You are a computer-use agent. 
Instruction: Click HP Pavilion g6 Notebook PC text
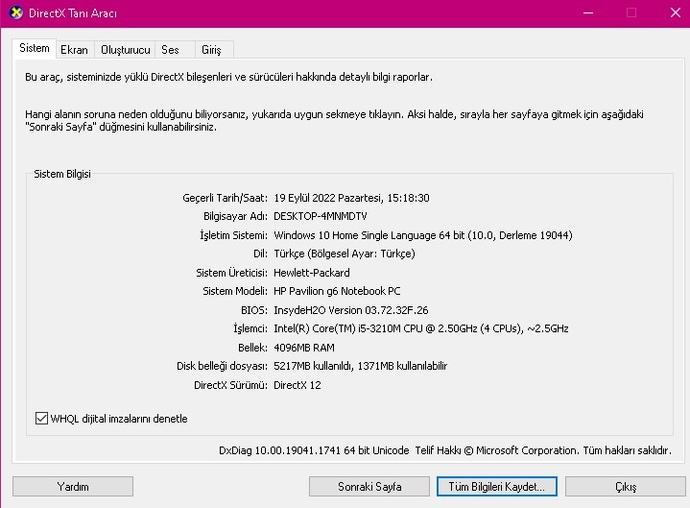point(337,291)
